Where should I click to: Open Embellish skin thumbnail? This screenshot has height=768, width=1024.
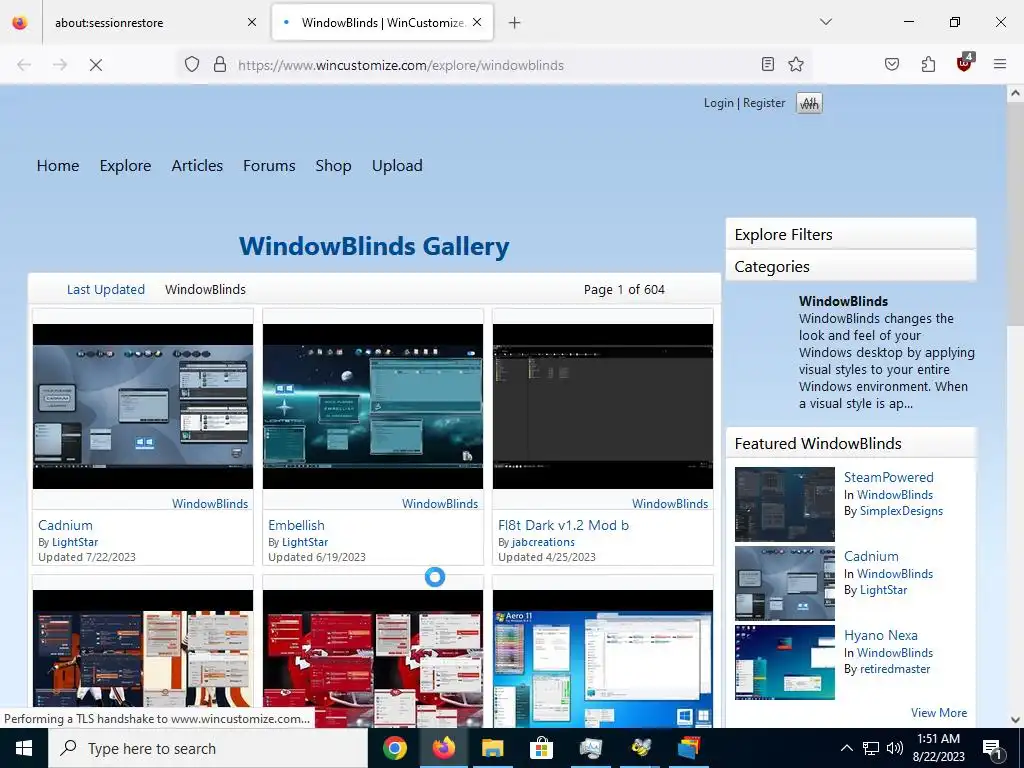pos(373,406)
